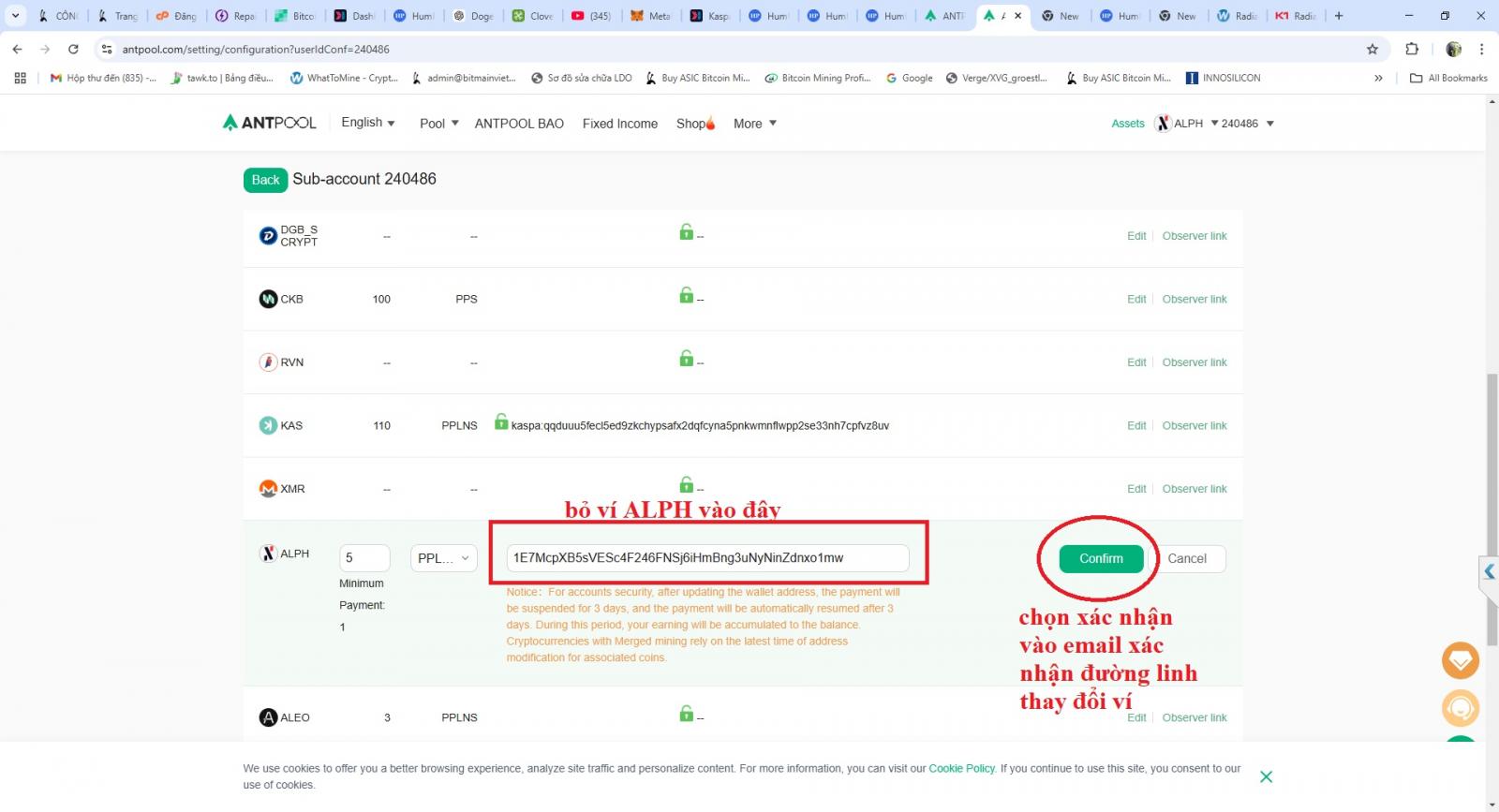Screen dimensions: 1499x812
Task: Edit the CKB row settings
Action: click(1136, 299)
